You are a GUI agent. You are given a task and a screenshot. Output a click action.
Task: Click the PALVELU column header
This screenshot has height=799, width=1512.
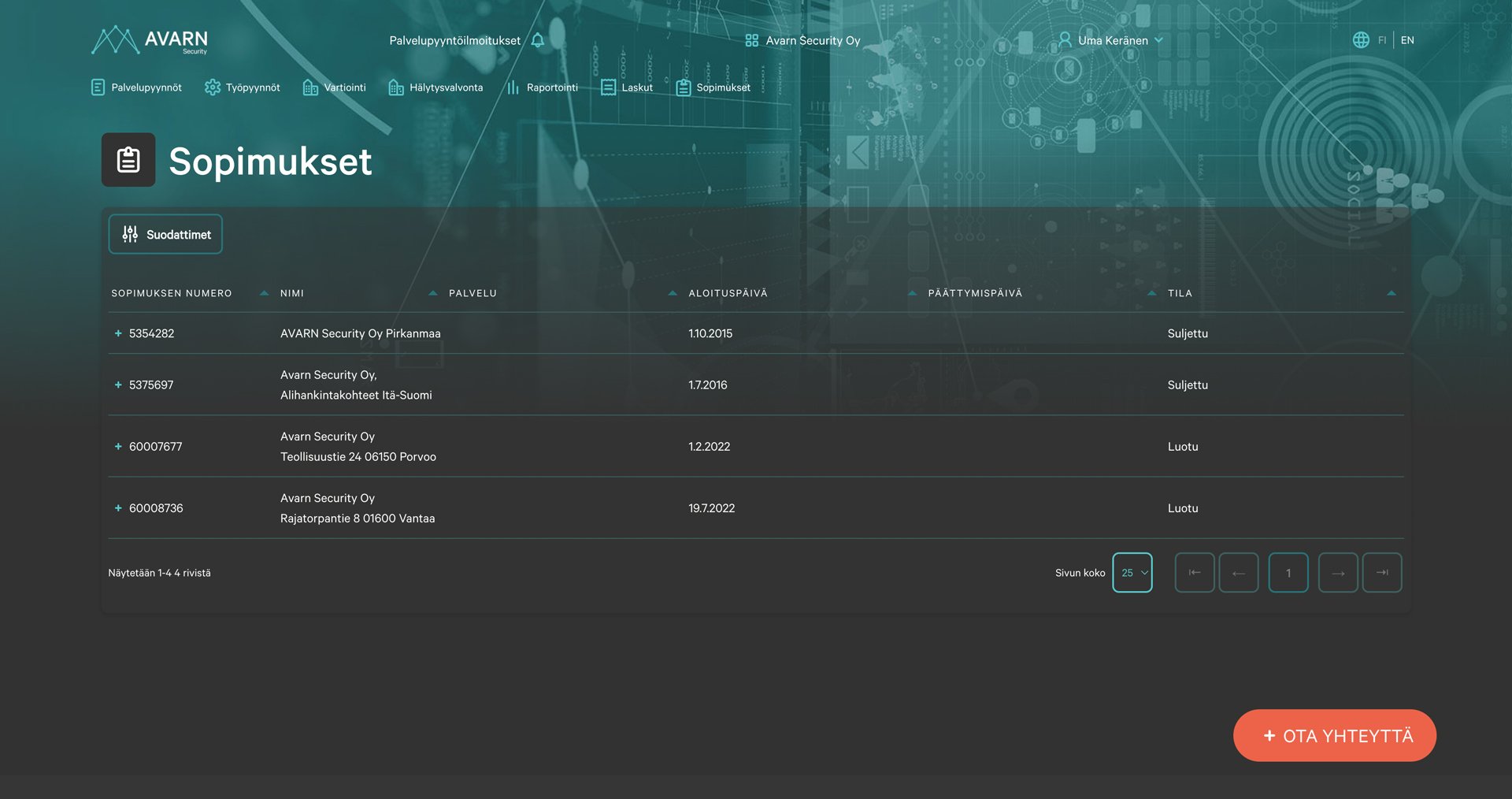[472, 293]
